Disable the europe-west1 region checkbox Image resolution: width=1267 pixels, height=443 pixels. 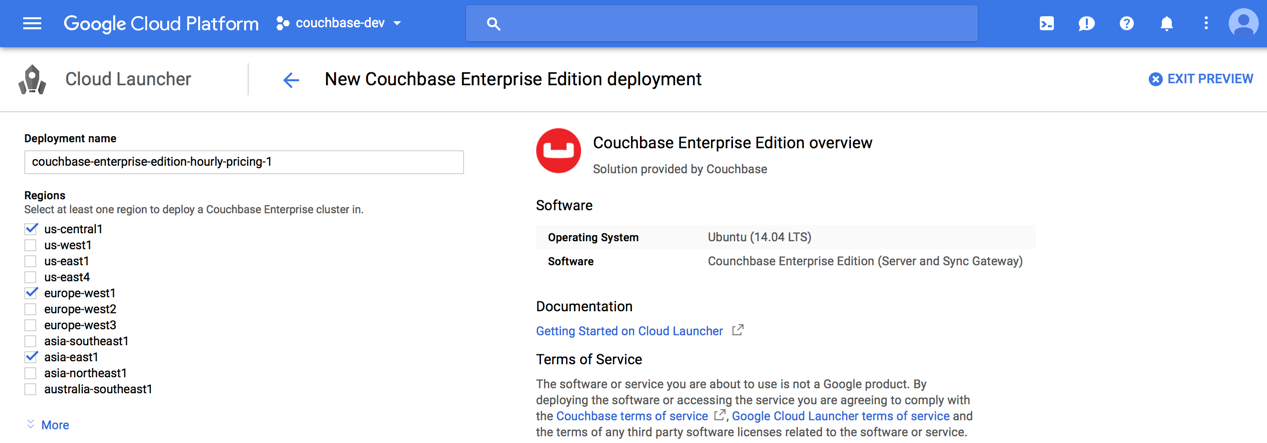point(31,293)
